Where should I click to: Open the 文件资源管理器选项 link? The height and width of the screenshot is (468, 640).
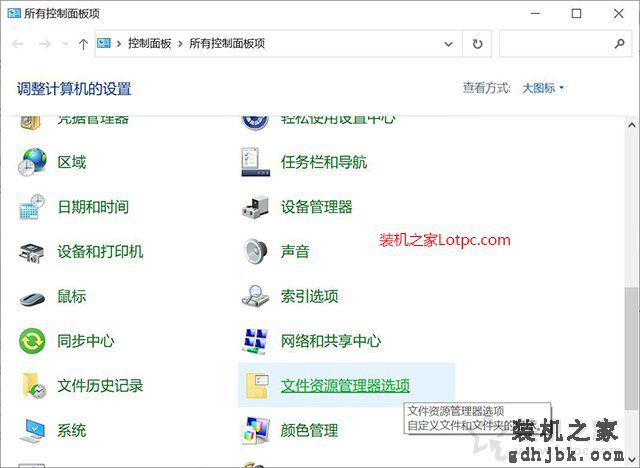[x=345, y=386]
